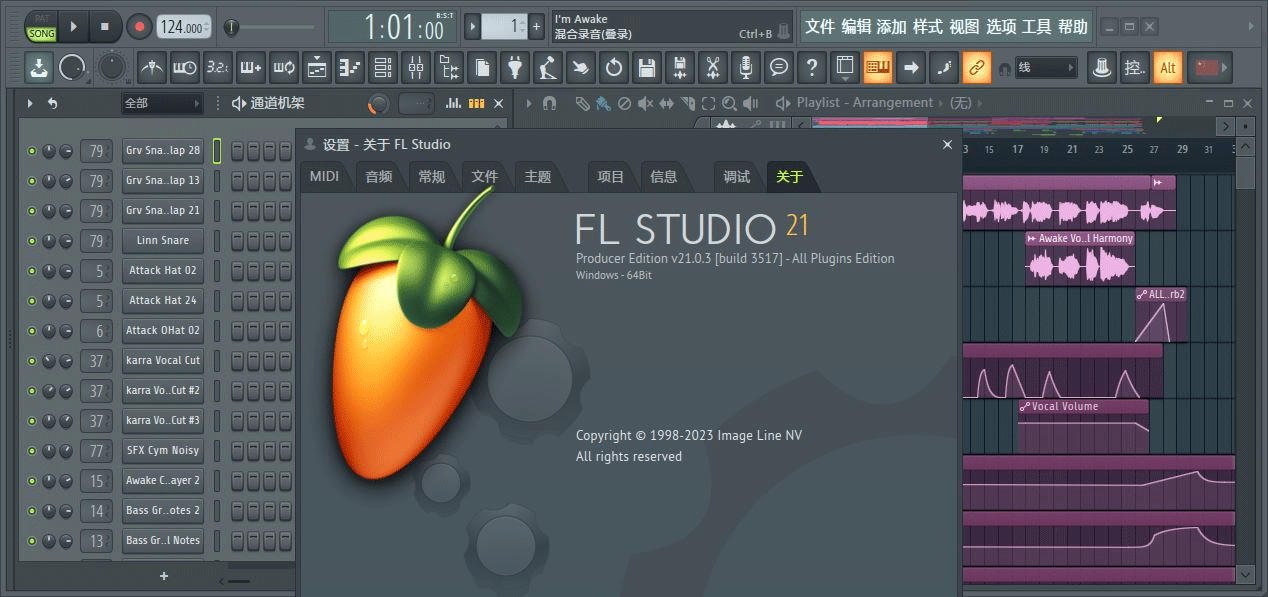Viewport: 1268px width, 597px height.
Task: Switch to the MIDI settings tab
Action: pos(324,176)
